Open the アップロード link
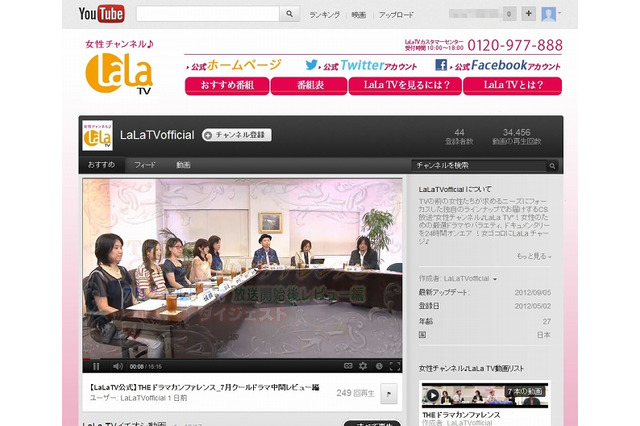Viewport: 640px width, 426px height. (396, 15)
